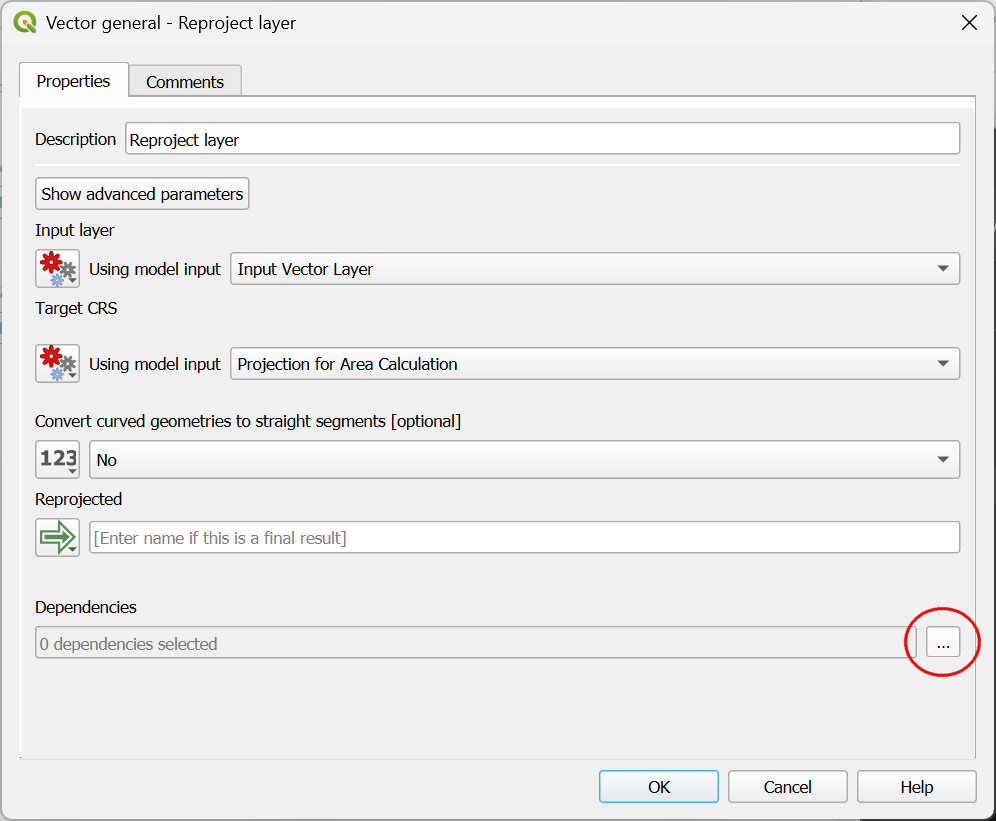
Task: Click the Input layer model input source icon
Action: 57,269
